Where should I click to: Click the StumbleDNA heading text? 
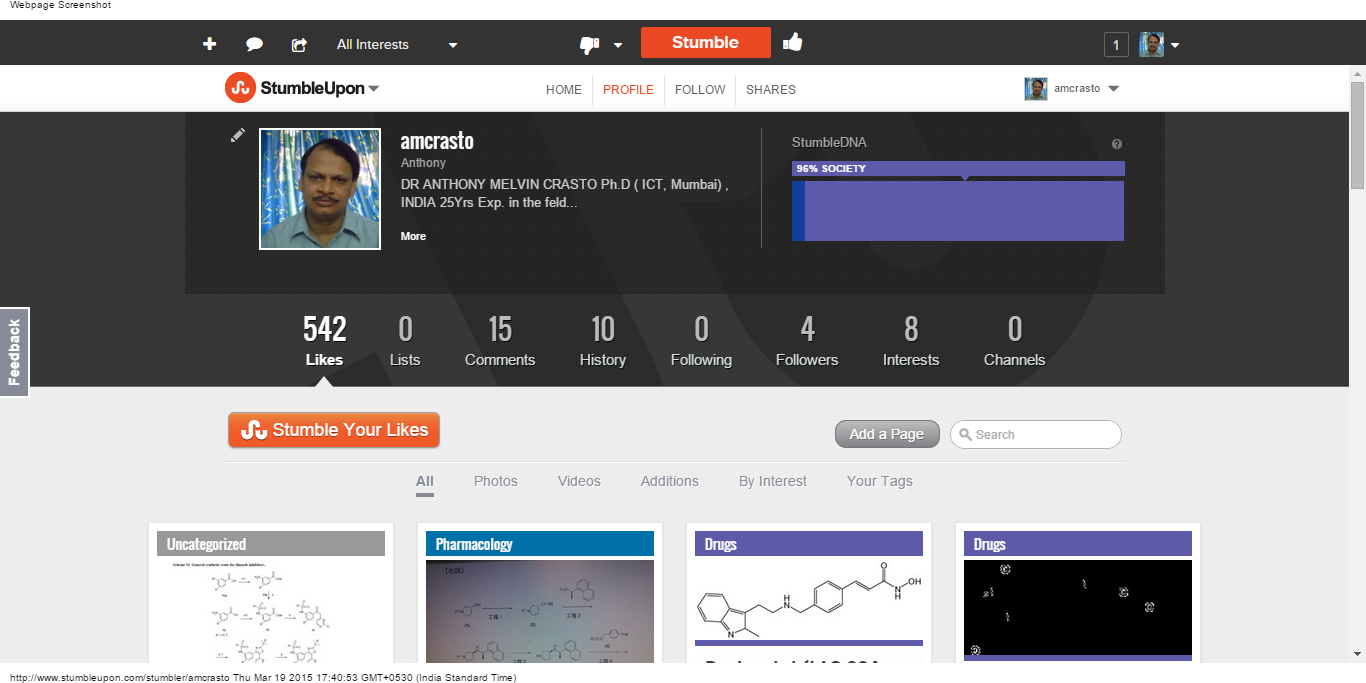click(829, 143)
